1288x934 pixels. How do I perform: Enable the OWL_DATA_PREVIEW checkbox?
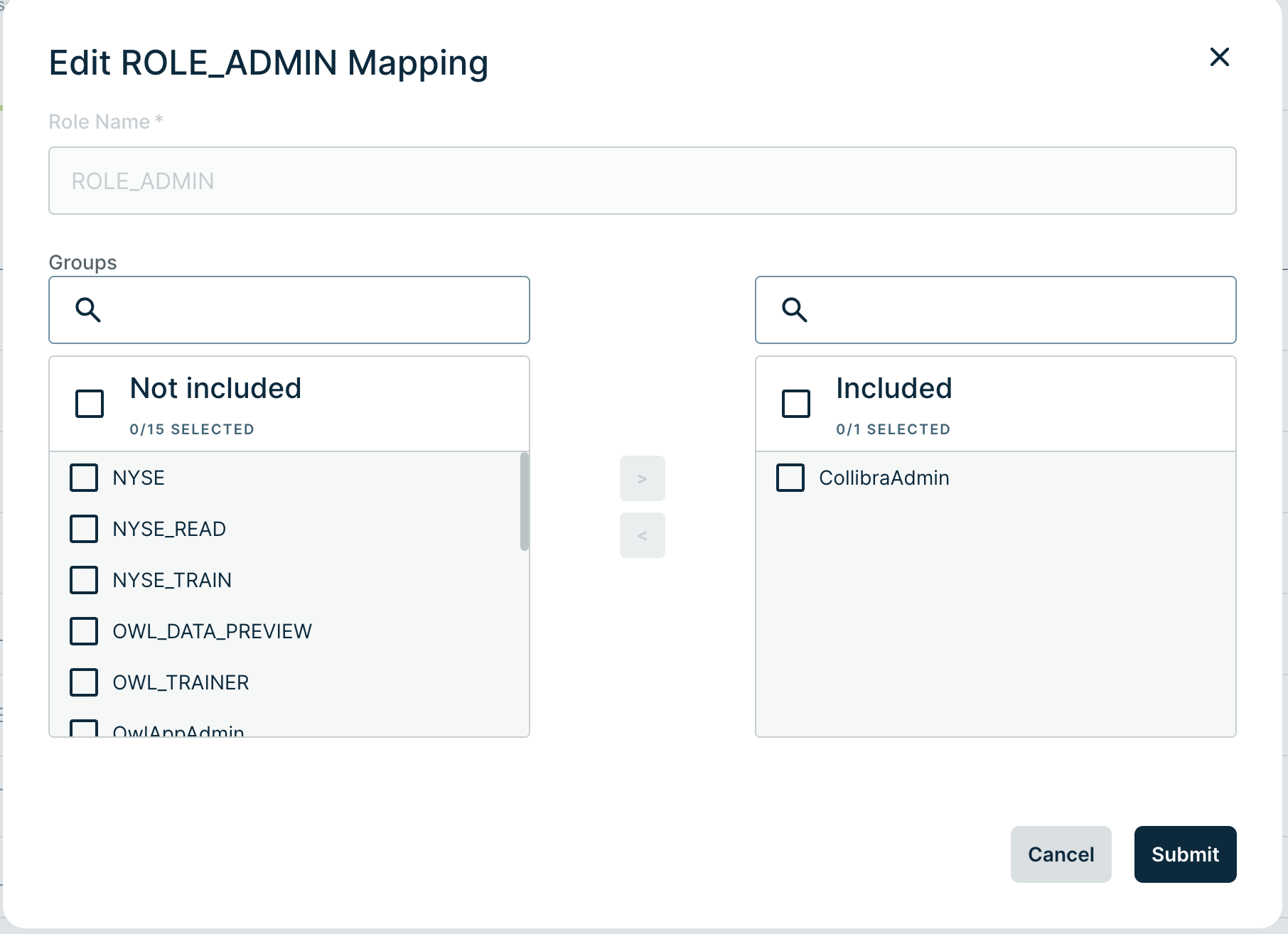(84, 631)
